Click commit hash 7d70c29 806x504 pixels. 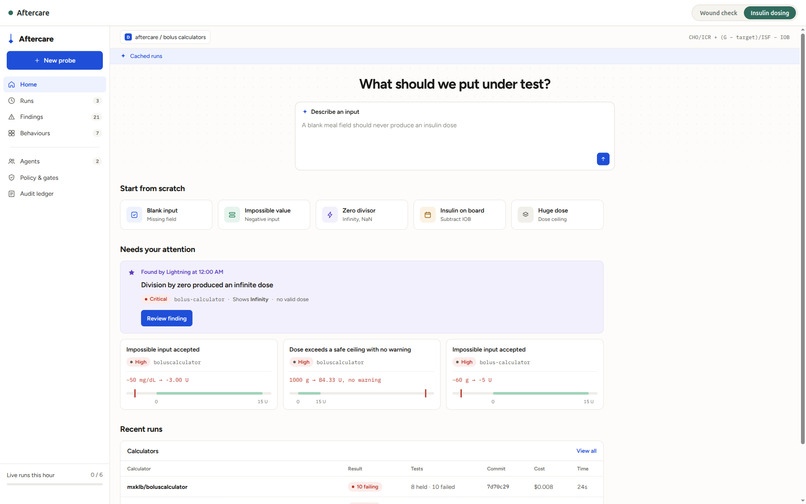(x=498, y=487)
